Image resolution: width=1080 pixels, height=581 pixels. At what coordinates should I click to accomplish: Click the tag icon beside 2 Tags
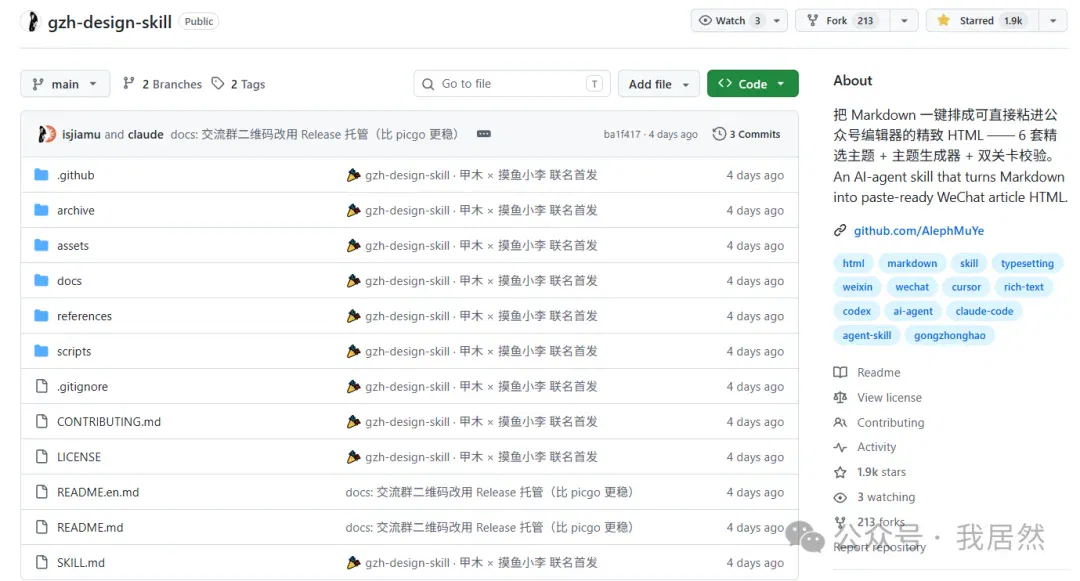(218, 83)
